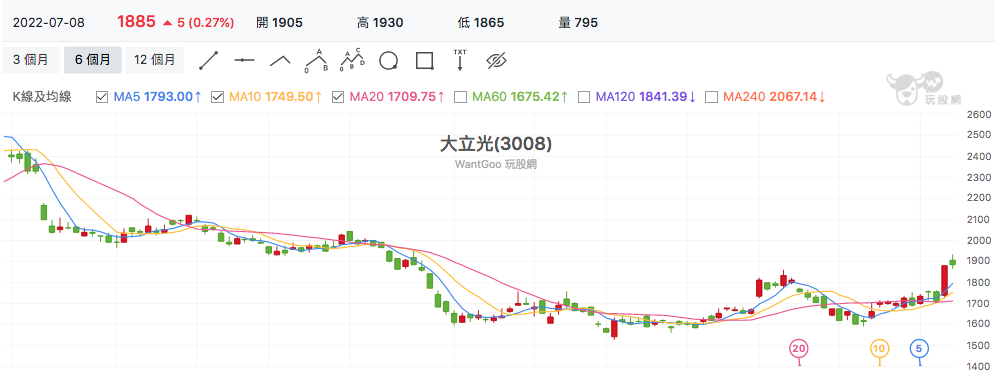Enable the MA240 moving average checkbox
This screenshot has height=376, width=995.
(x=711, y=97)
